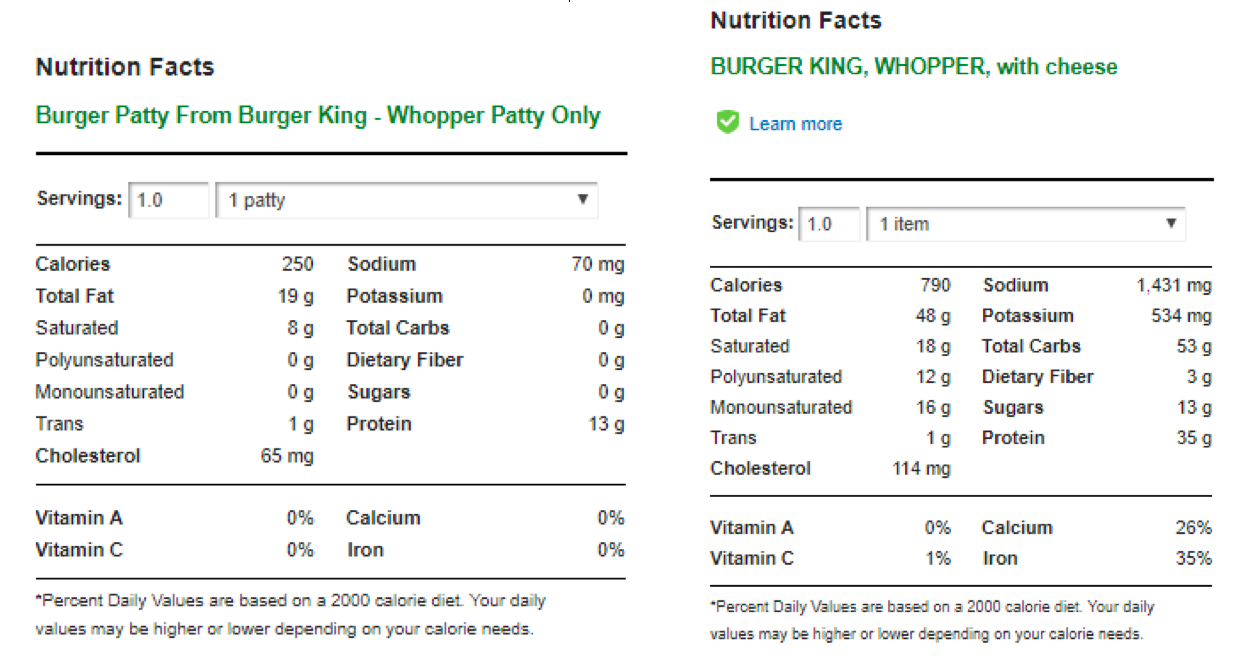
Task: Click the 114 mg Cholesterol value
Action: (921, 468)
